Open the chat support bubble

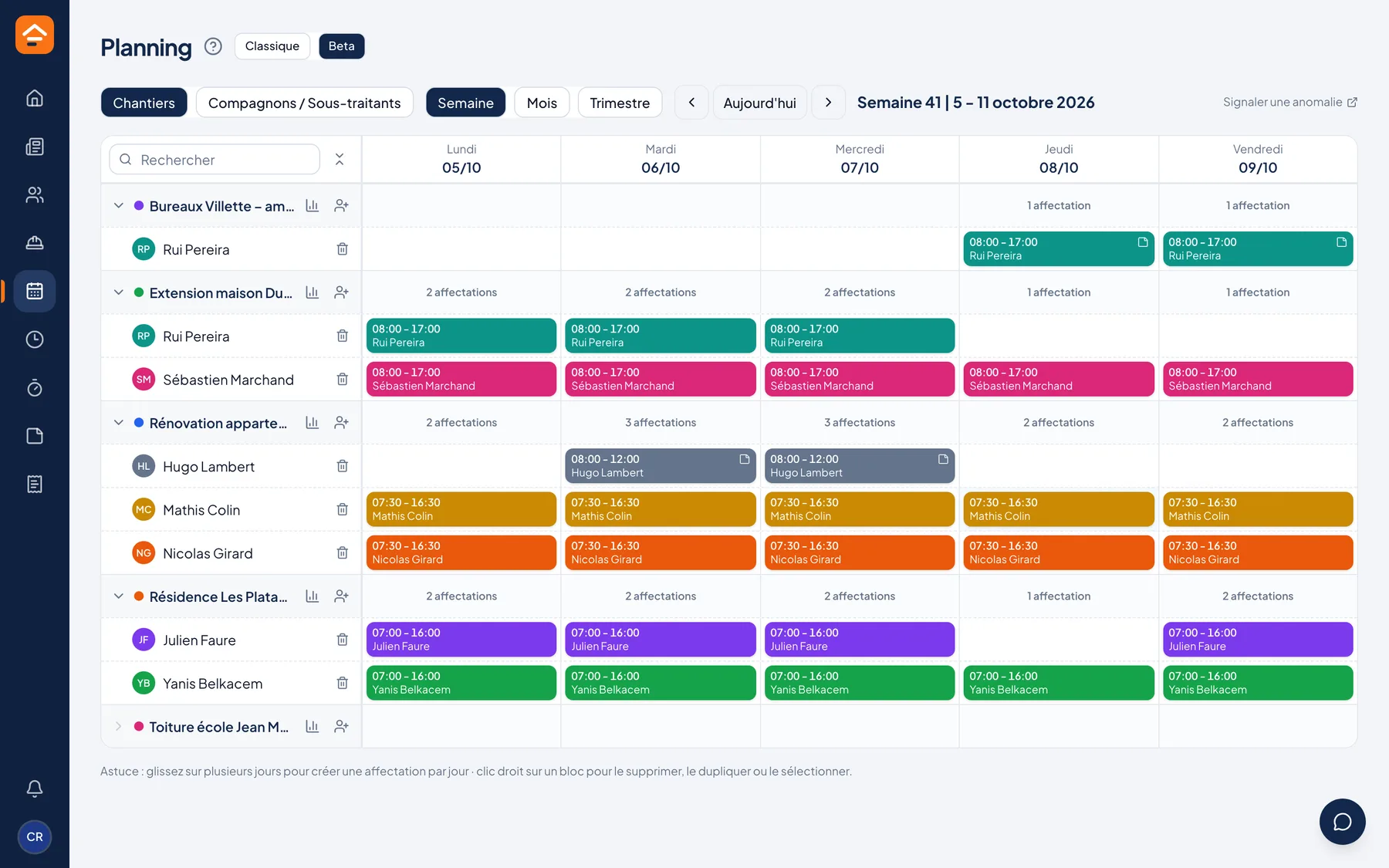click(x=1342, y=822)
